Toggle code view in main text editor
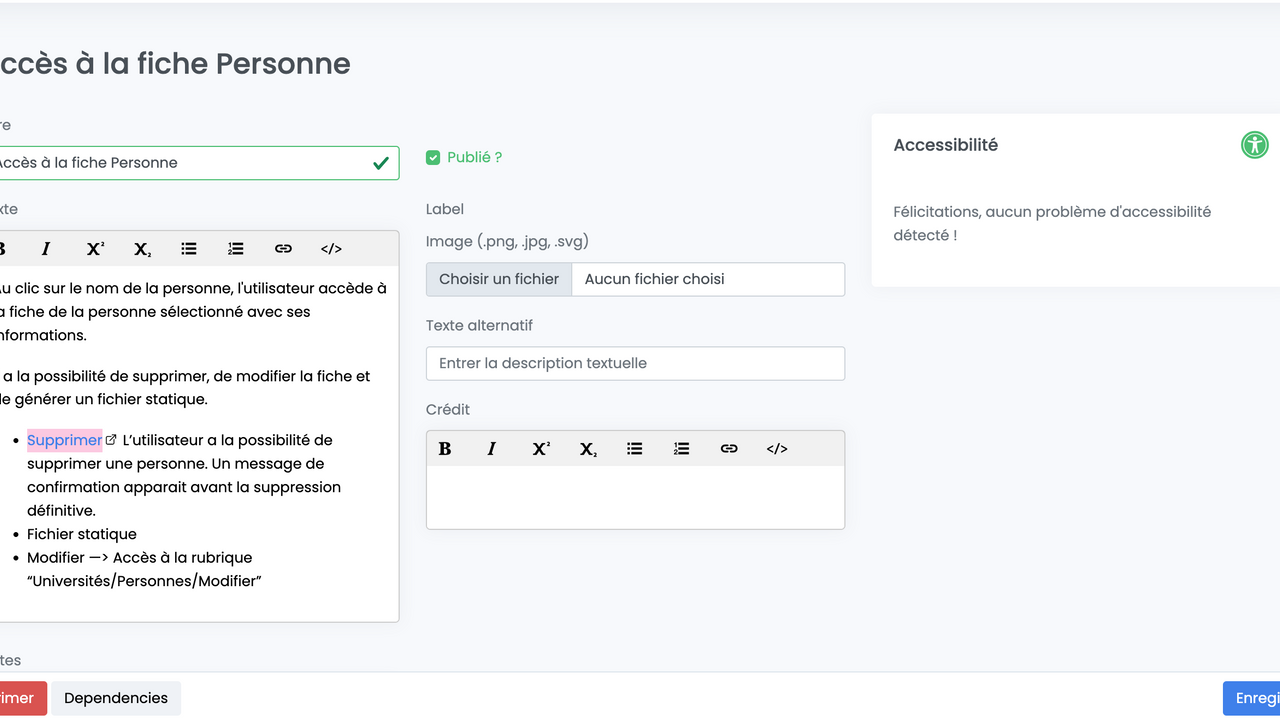The width and height of the screenshot is (1280, 720). [331, 249]
